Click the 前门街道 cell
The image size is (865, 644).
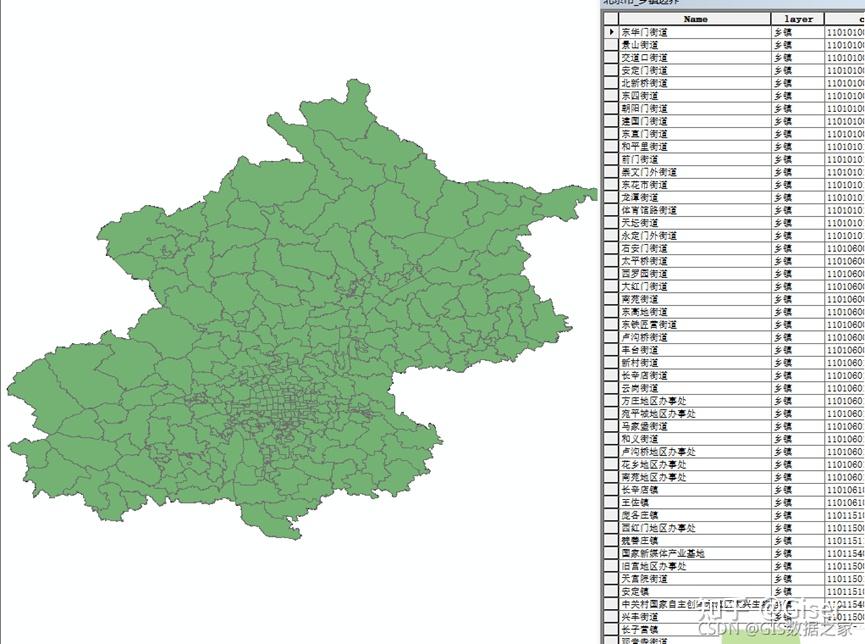695,159
